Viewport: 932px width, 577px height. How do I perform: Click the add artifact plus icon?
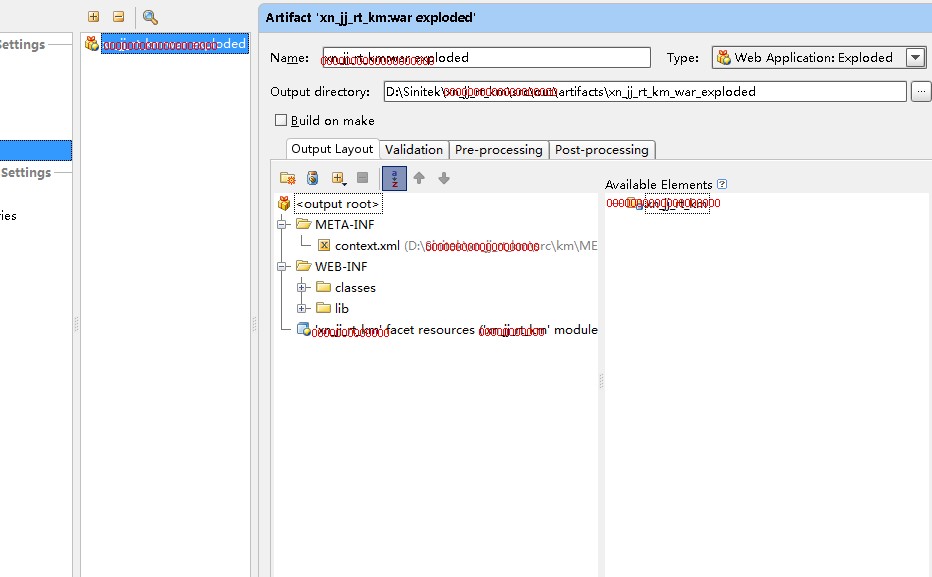pos(93,17)
